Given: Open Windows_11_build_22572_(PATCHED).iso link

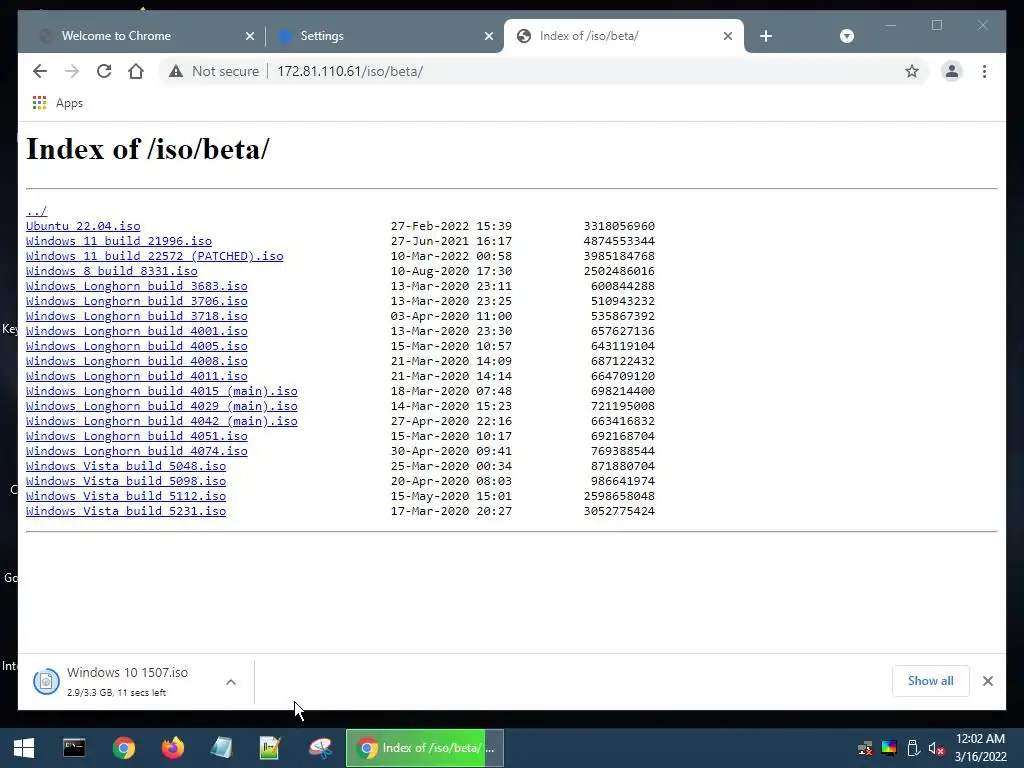Looking at the screenshot, I should tap(155, 256).
